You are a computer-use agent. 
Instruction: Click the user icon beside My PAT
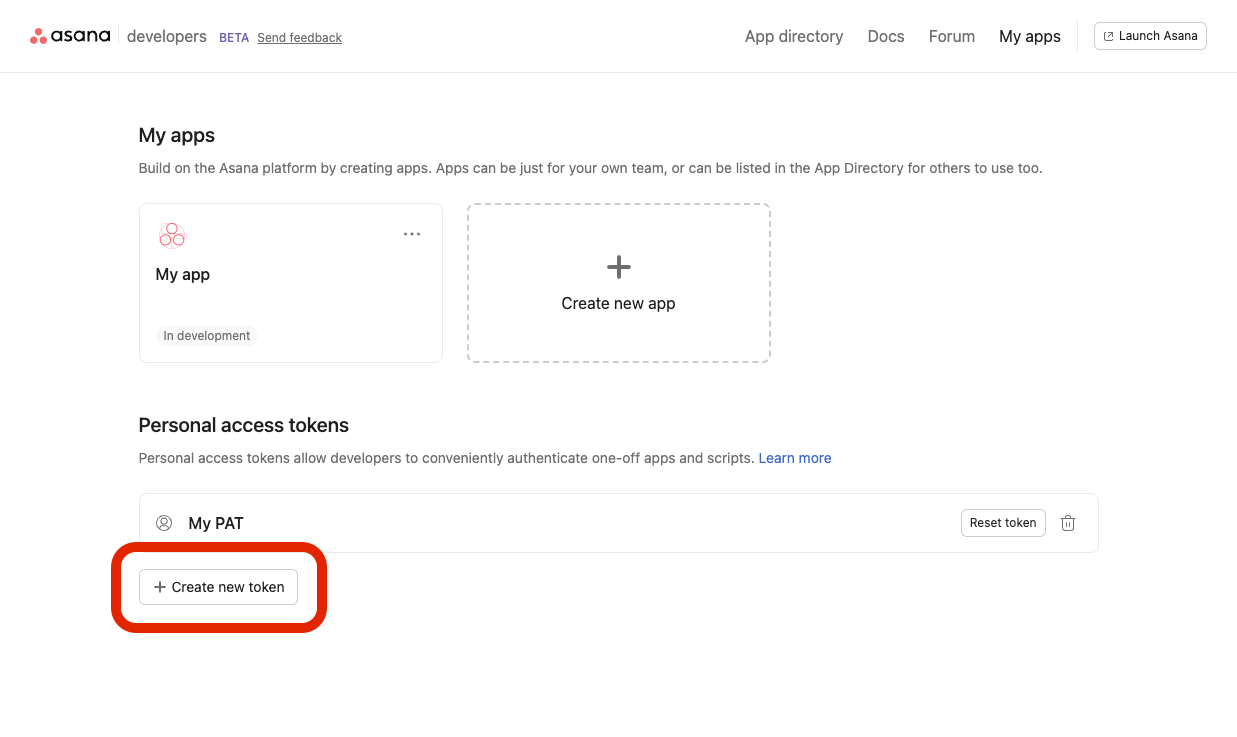(x=164, y=523)
